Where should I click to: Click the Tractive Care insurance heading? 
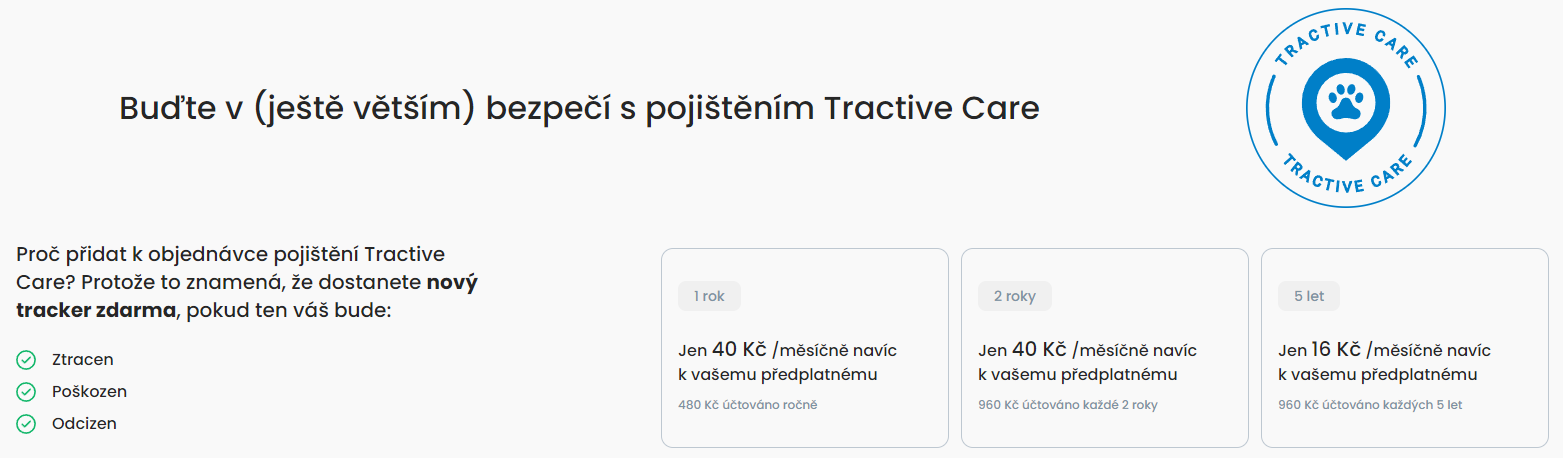(580, 108)
